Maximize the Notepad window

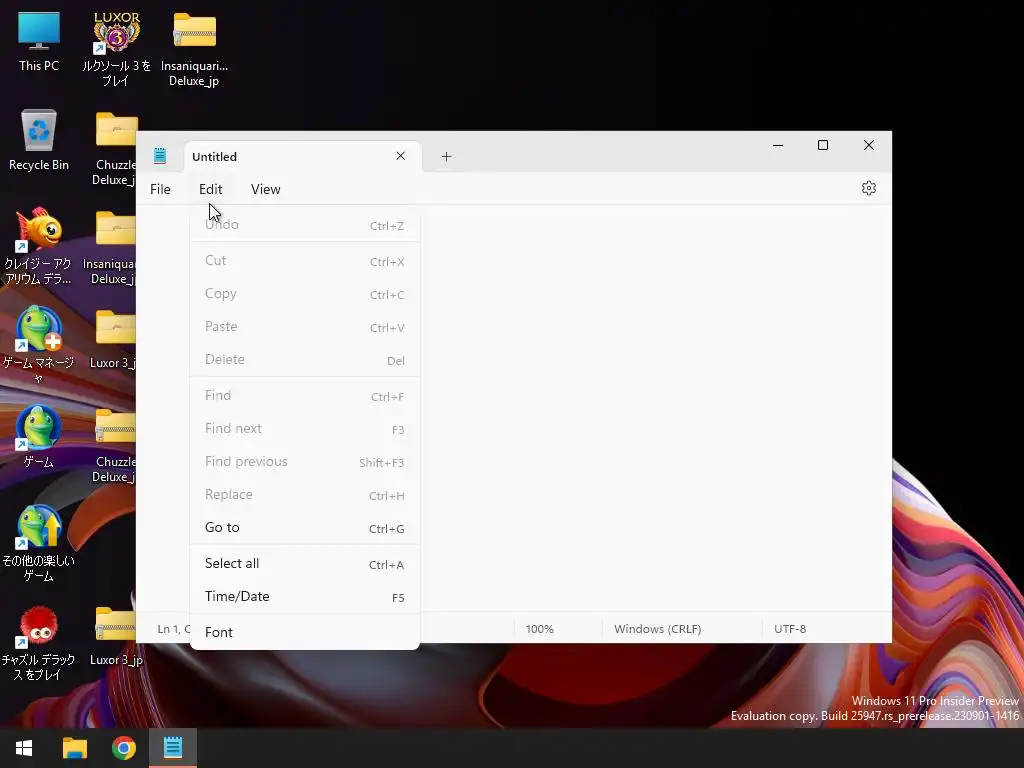click(x=823, y=146)
